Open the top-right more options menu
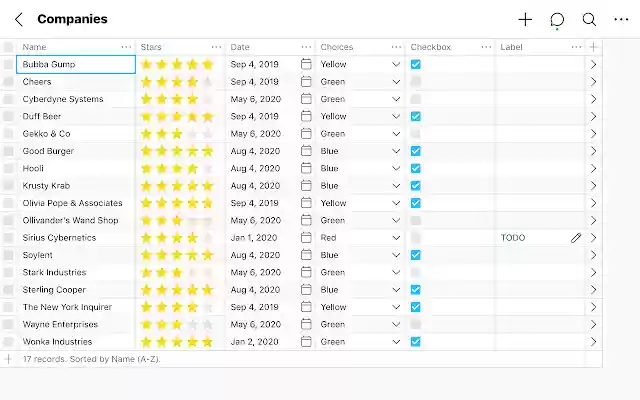This screenshot has height=400, width=640. pyautogui.click(x=621, y=19)
